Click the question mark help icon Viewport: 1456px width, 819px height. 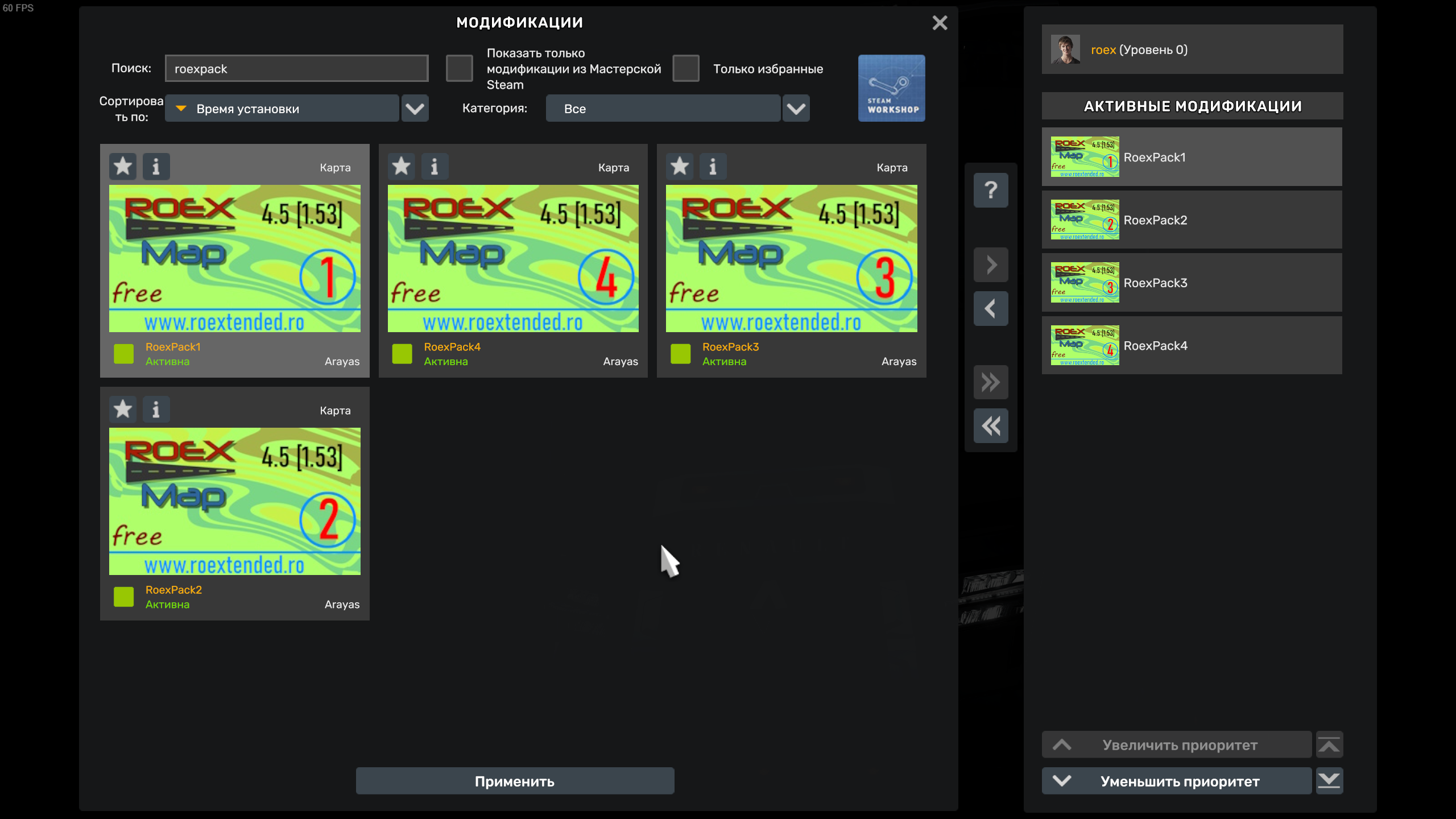991,190
